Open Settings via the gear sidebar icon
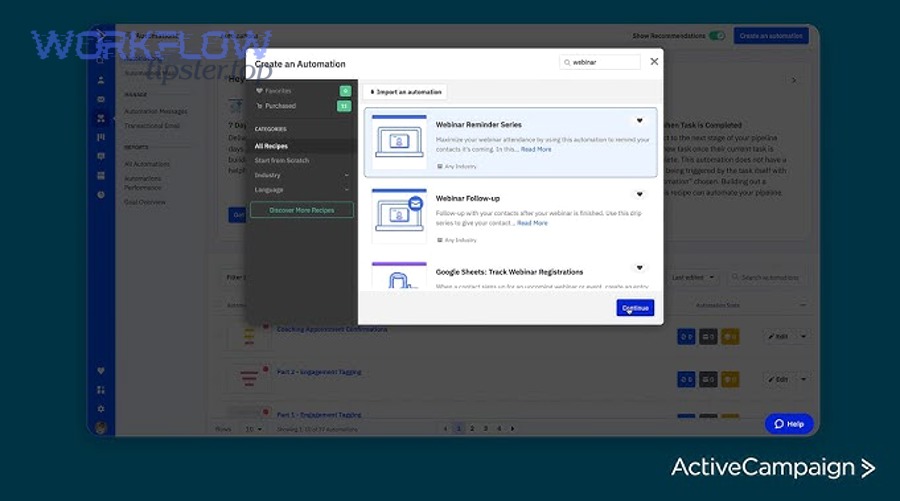900x501 pixels. coord(101,409)
